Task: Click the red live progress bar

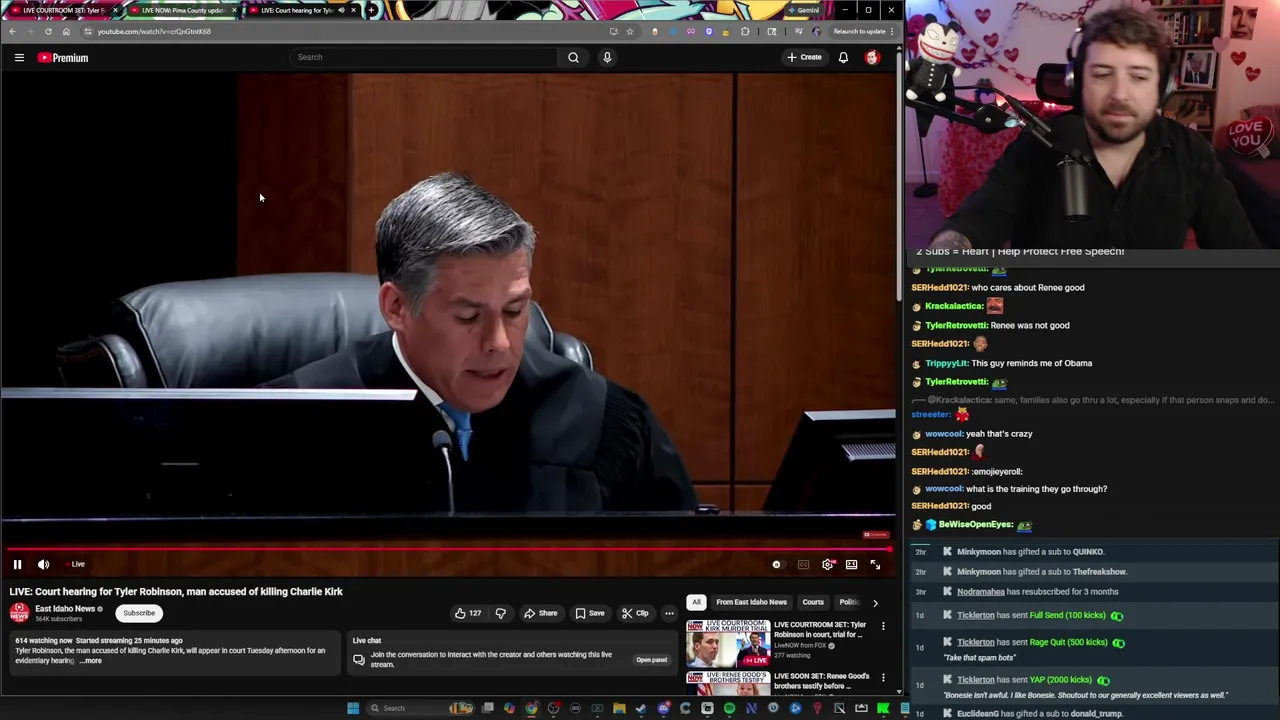Action: (x=447, y=549)
